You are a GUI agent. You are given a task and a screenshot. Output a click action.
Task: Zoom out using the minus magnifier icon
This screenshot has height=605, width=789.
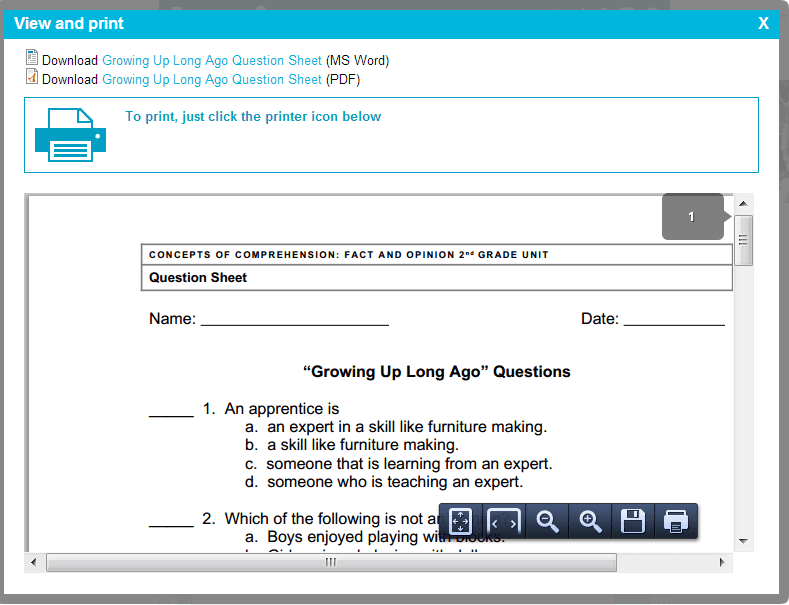pyautogui.click(x=547, y=521)
